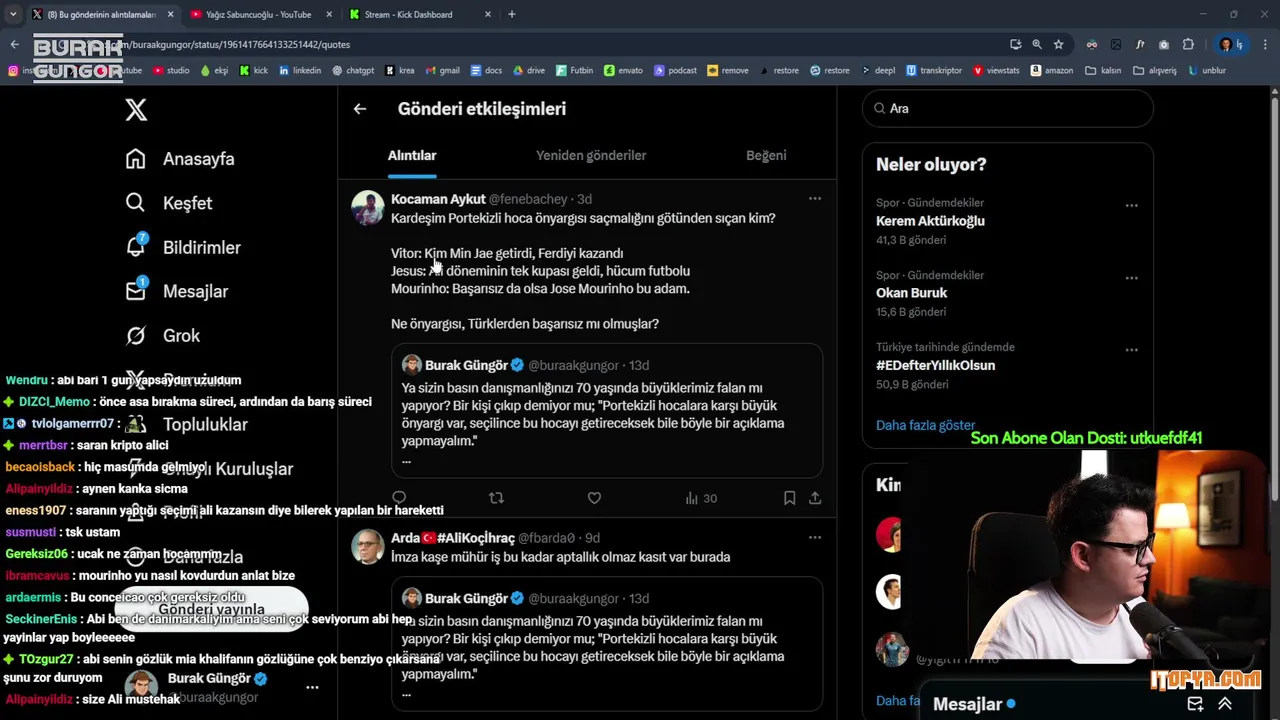Open the alışveriş bookmarks folder
1280x720 pixels.
pyautogui.click(x=1155, y=71)
